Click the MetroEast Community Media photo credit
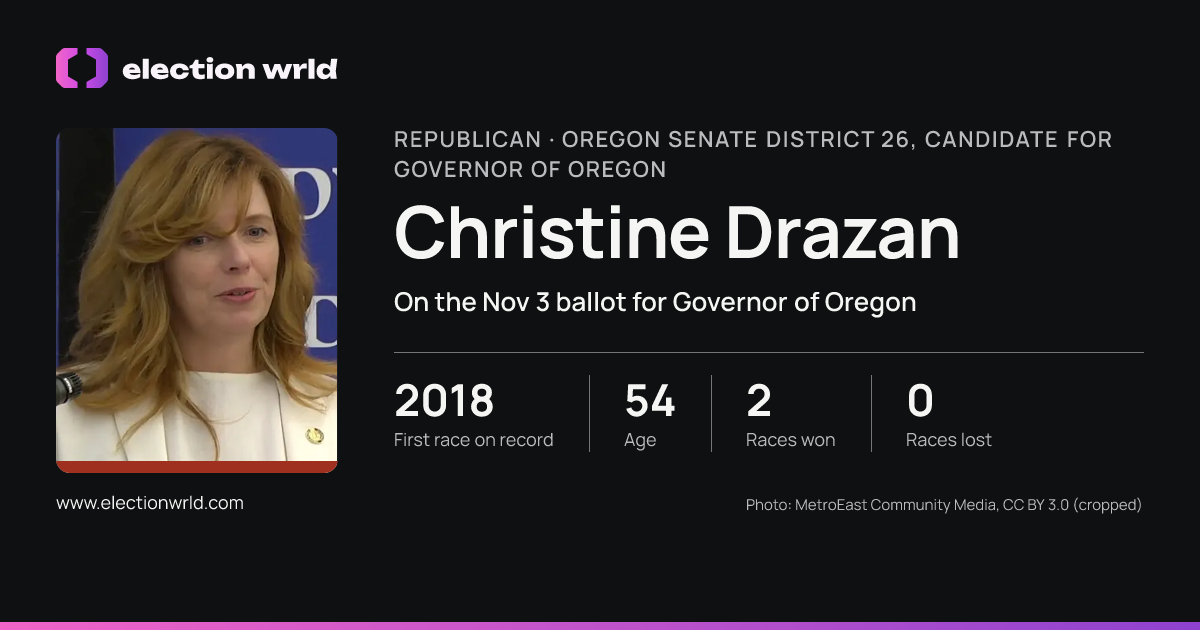 (944, 505)
